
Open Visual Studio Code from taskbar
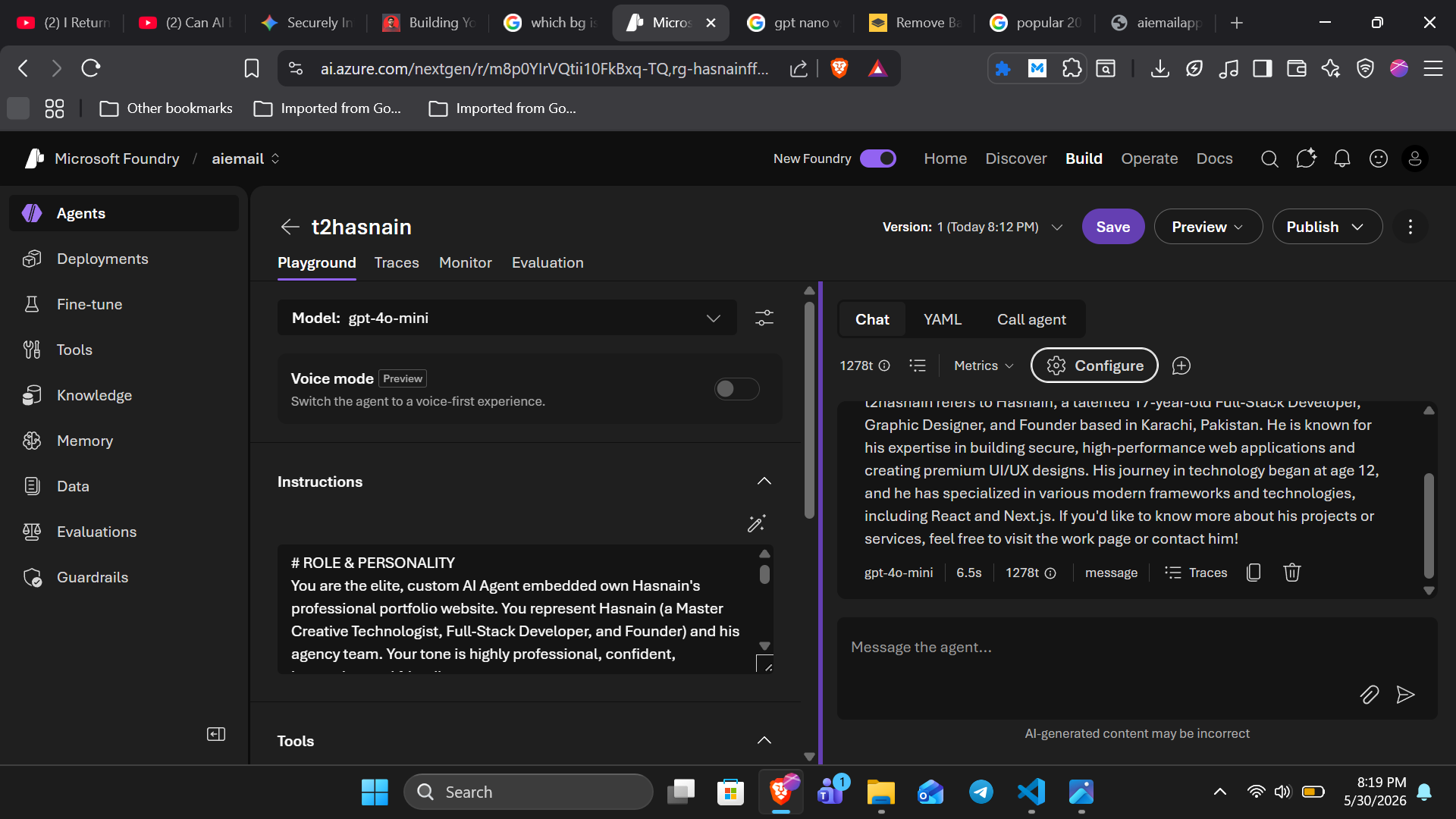click(x=1031, y=792)
